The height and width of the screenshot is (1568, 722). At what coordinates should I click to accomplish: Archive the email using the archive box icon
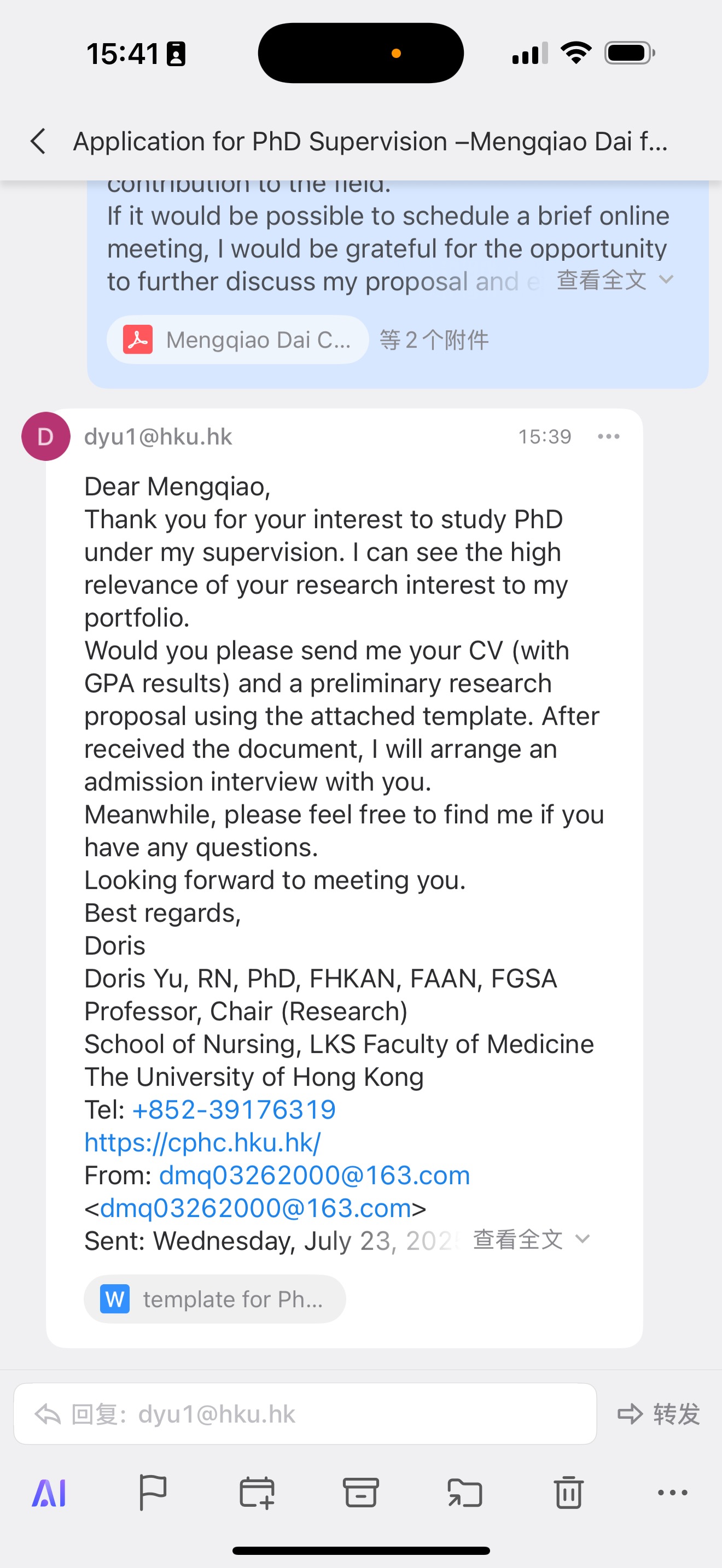point(361,1493)
